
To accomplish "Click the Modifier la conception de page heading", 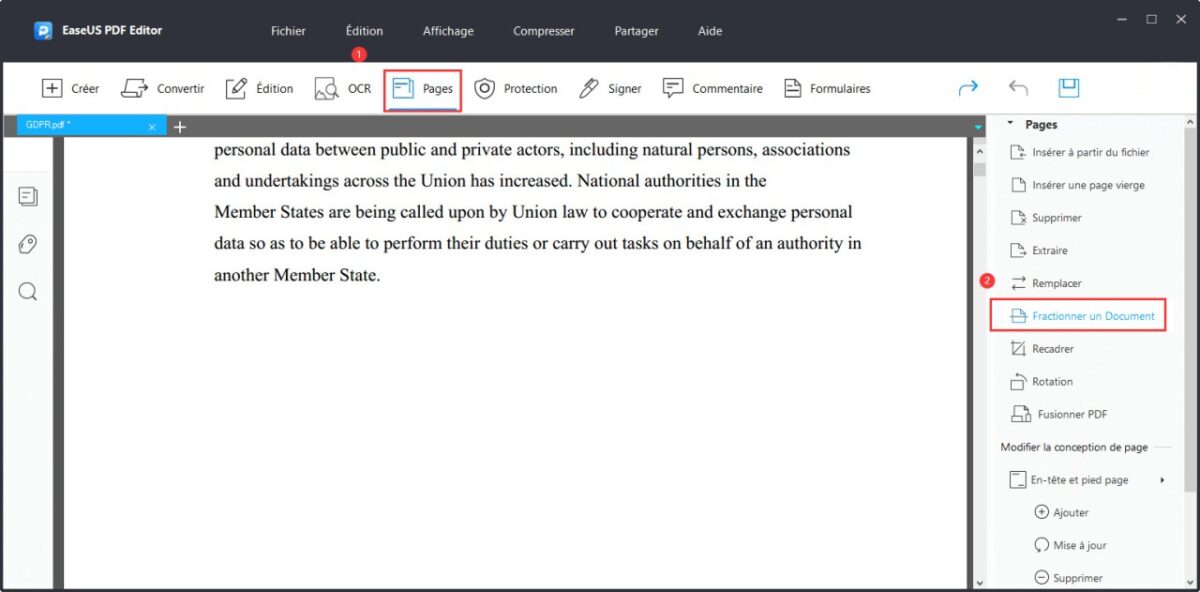I will coord(1074,447).
